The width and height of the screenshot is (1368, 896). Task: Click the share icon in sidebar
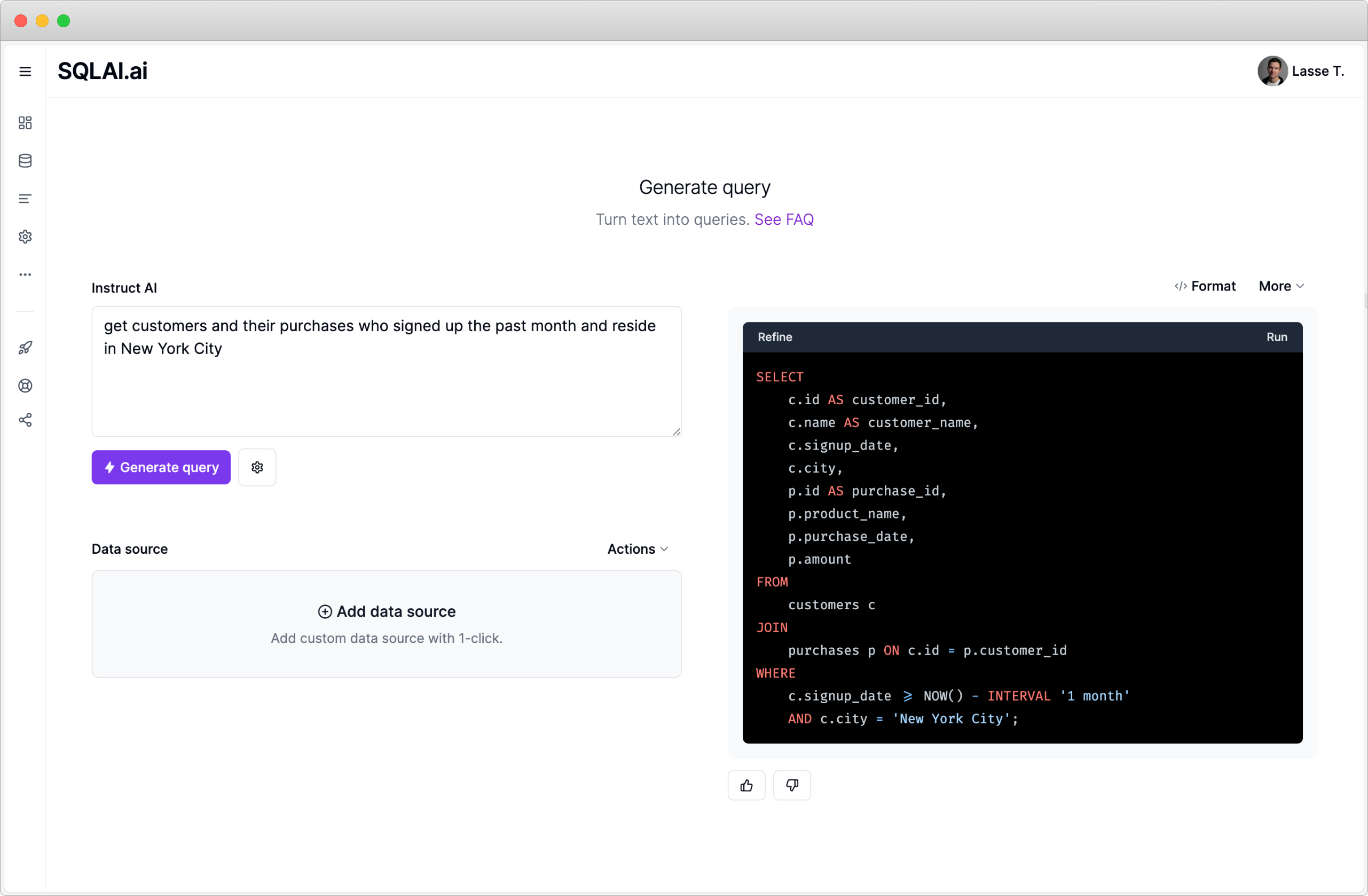(25, 420)
